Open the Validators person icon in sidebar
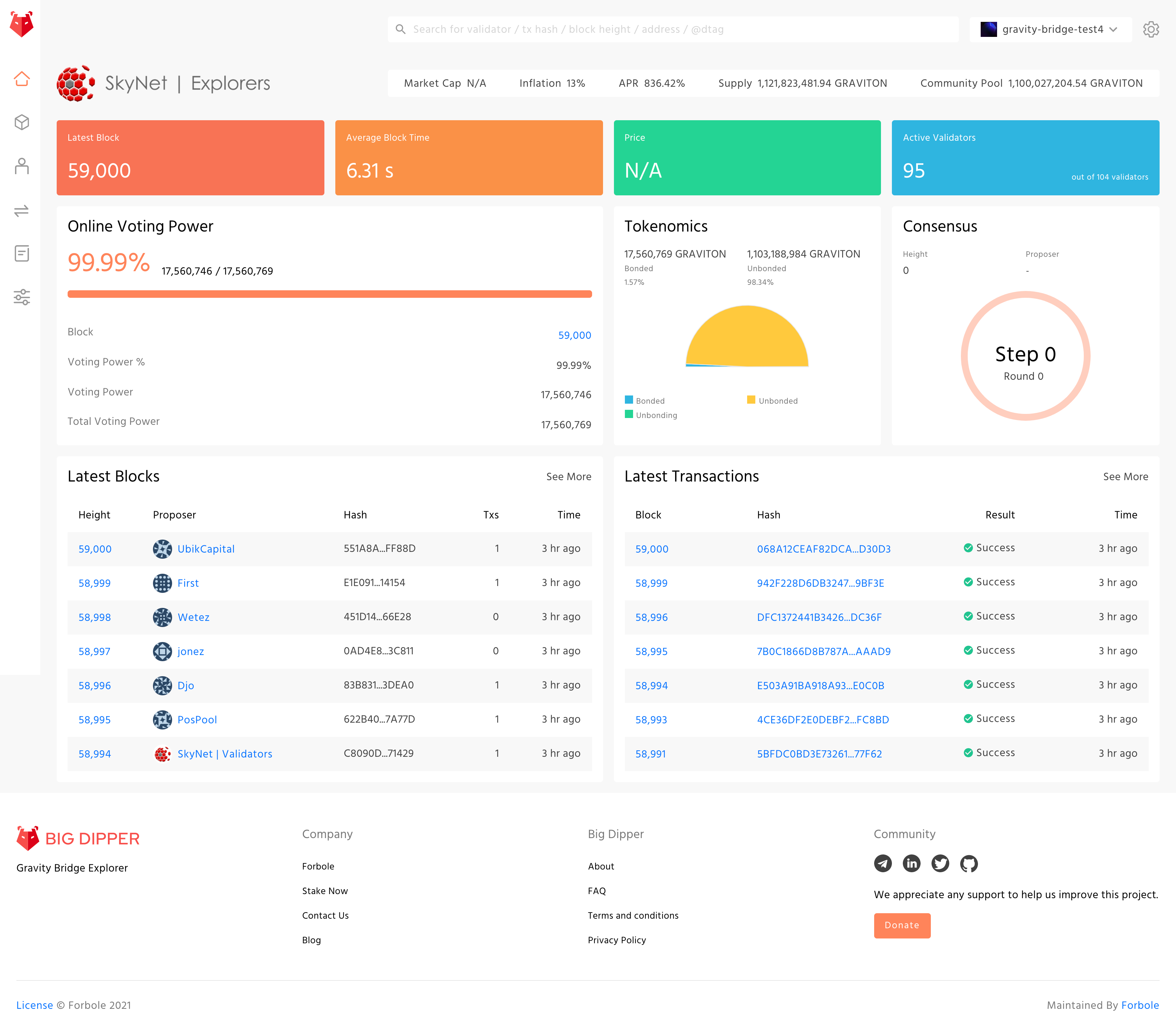 [x=21, y=166]
